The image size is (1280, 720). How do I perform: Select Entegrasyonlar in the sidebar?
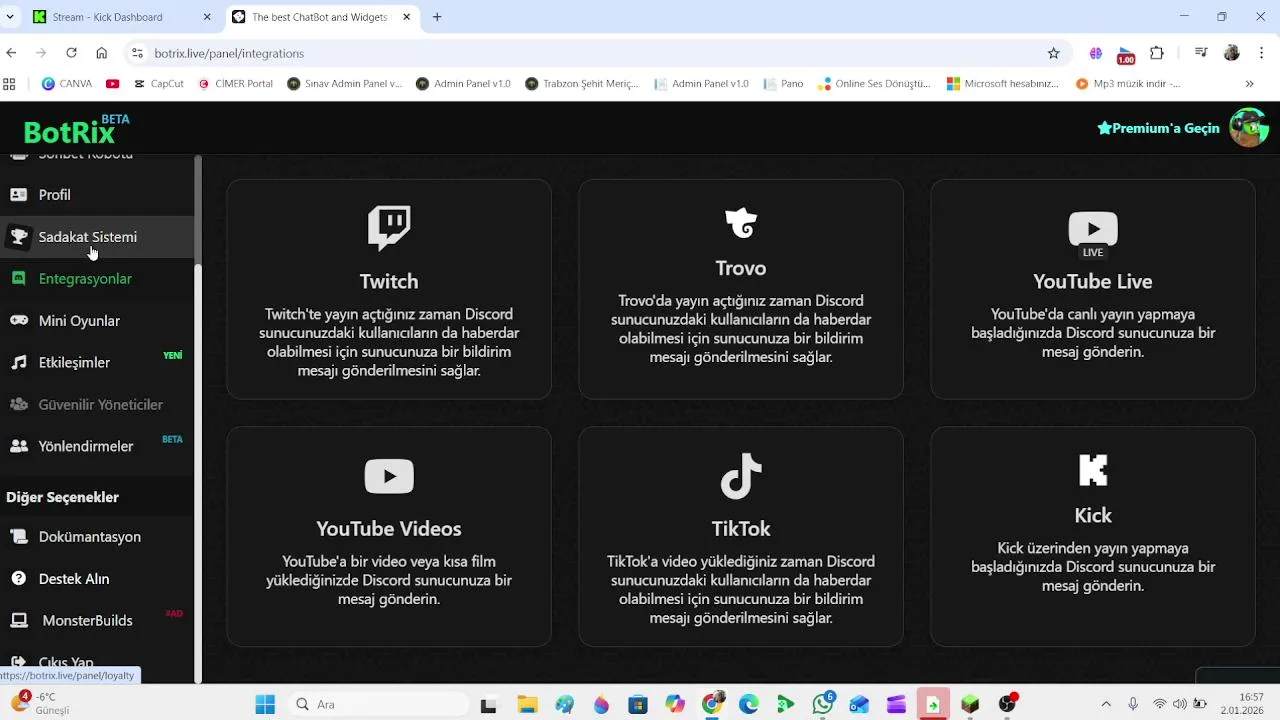[x=97, y=279]
